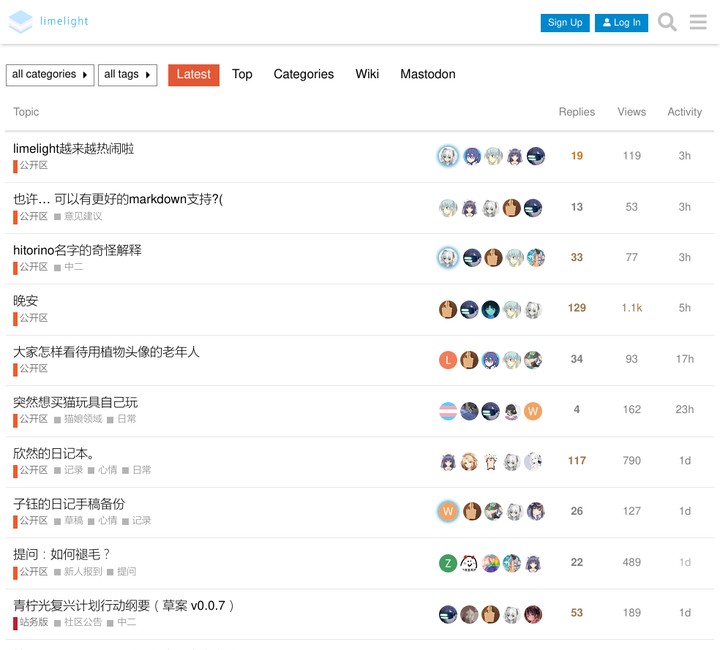This screenshot has height=650, width=720.
Task: Switch to the Top tab
Action: pos(242,74)
